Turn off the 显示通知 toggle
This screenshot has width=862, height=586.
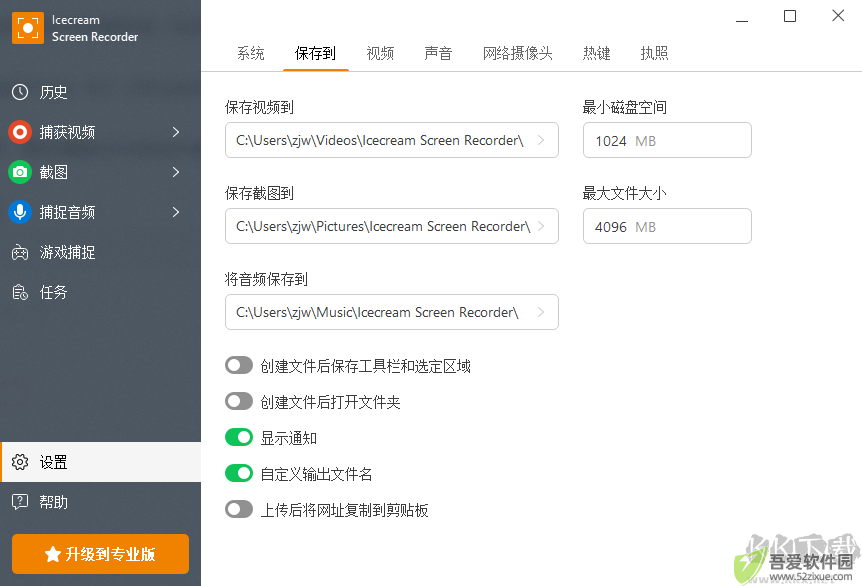pyautogui.click(x=239, y=438)
